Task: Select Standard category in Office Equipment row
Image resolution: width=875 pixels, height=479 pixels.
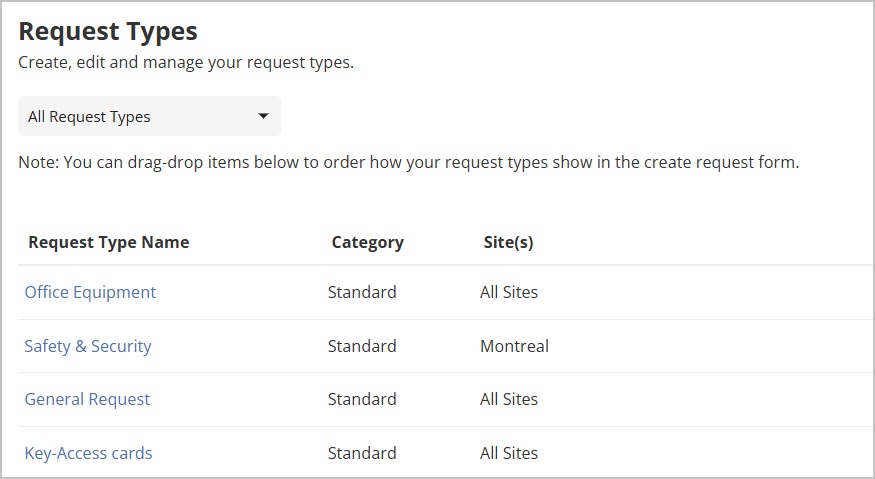Action: [362, 292]
